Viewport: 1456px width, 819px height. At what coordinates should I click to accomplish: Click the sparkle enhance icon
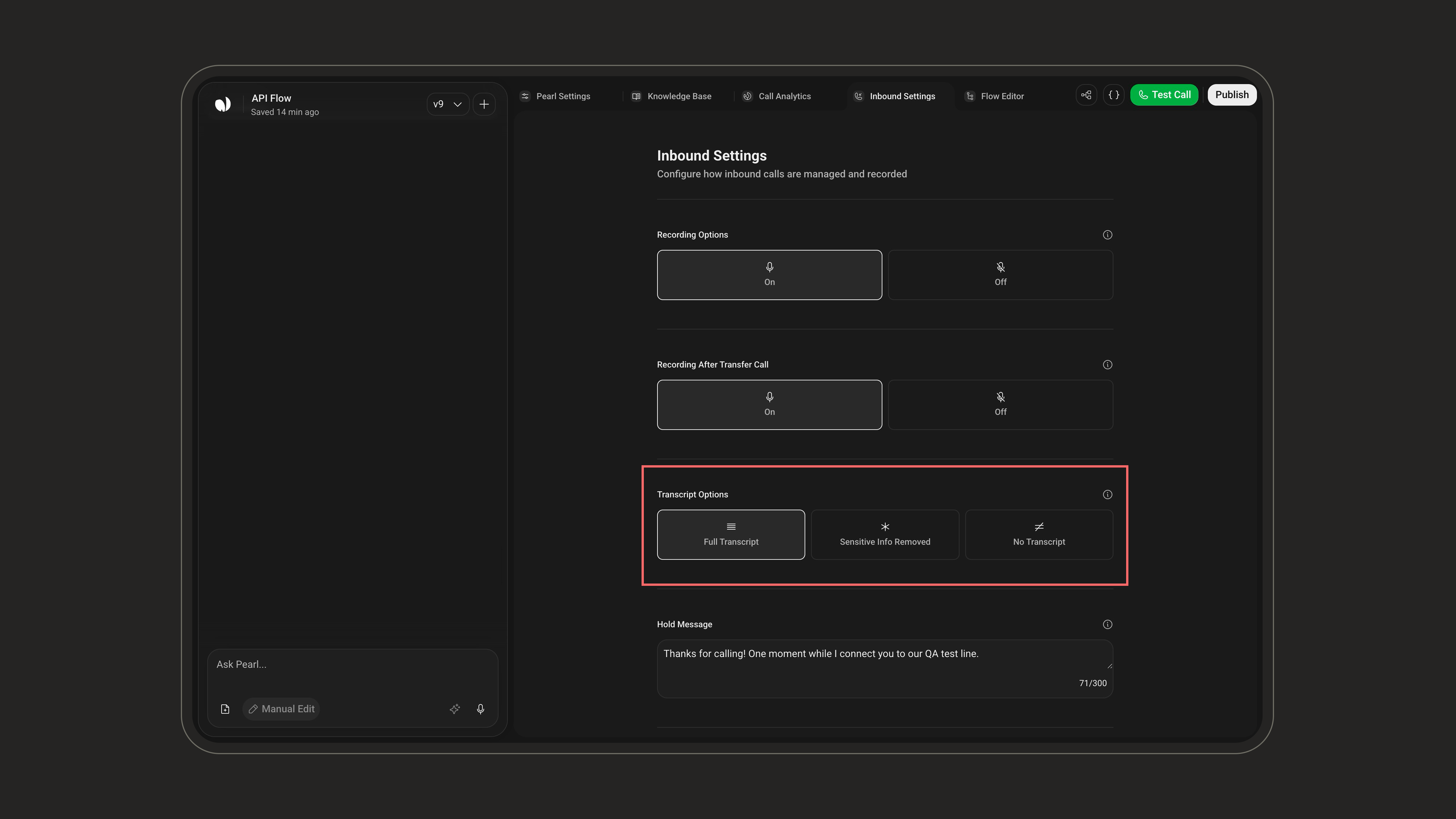(x=454, y=709)
